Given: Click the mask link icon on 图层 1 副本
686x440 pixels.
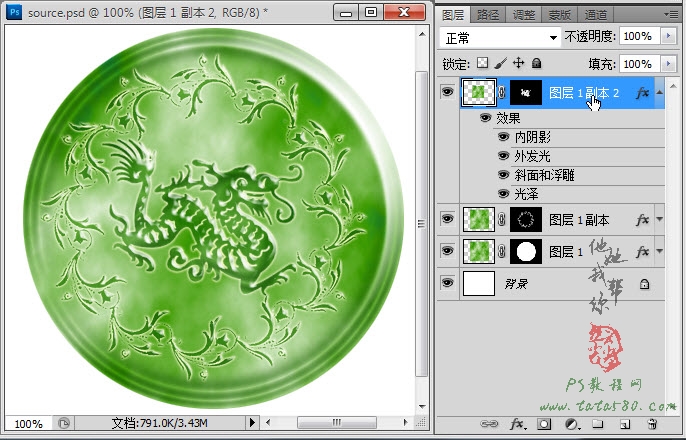Looking at the screenshot, I should pyautogui.click(x=502, y=220).
